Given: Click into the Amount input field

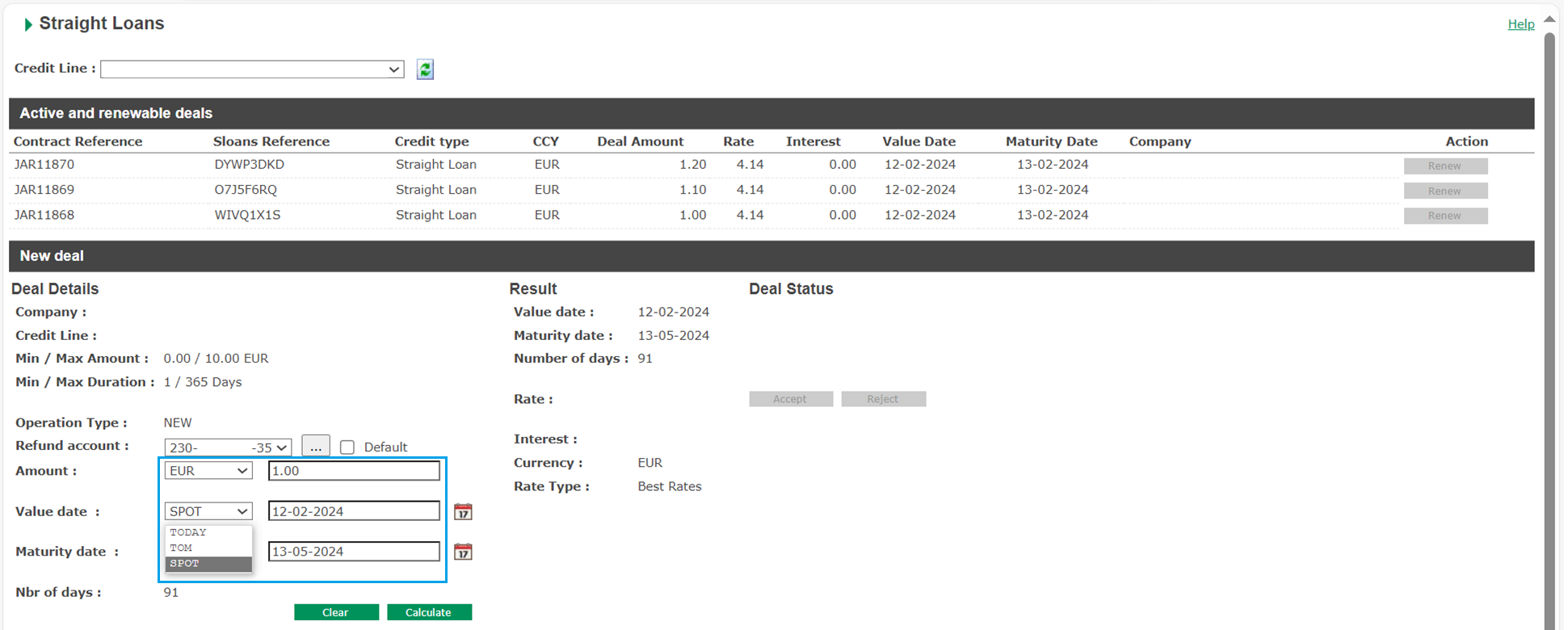Looking at the screenshot, I should (354, 471).
